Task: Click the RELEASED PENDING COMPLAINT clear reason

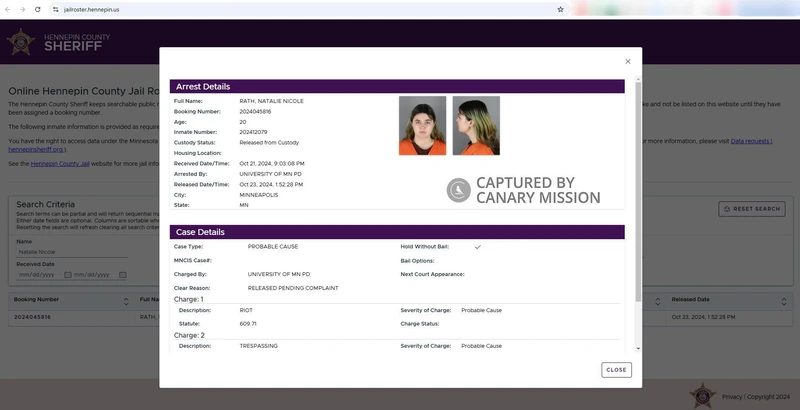Action: pyautogui.click(x=293, y=288)
